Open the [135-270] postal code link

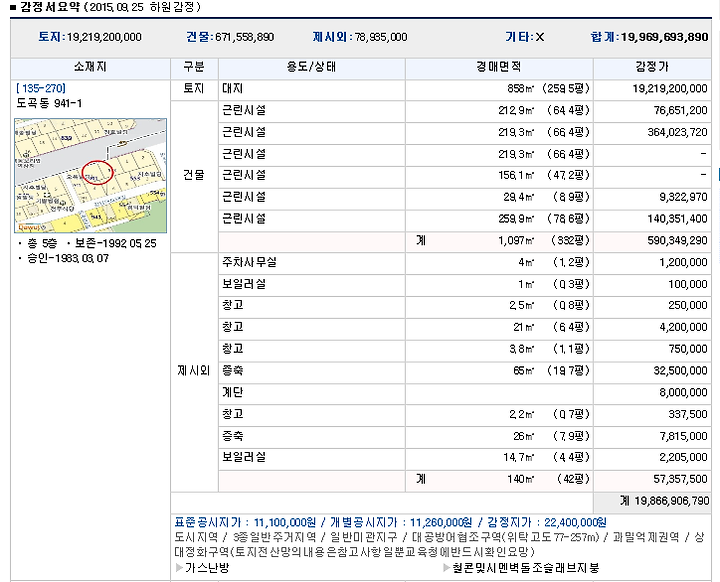coord(41,88)
